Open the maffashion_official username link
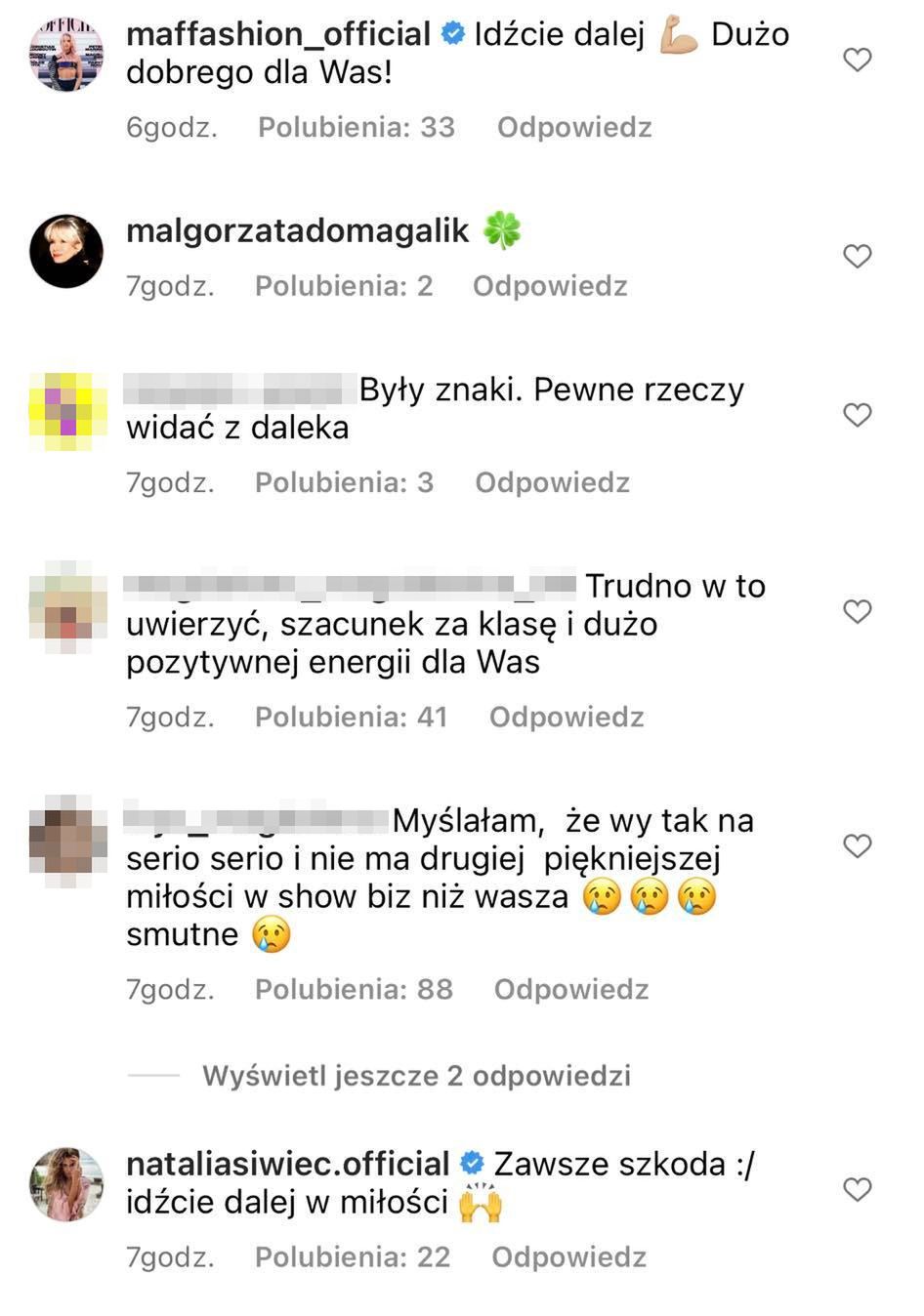The image size is (924, 1316). click(x=278, y=34)
